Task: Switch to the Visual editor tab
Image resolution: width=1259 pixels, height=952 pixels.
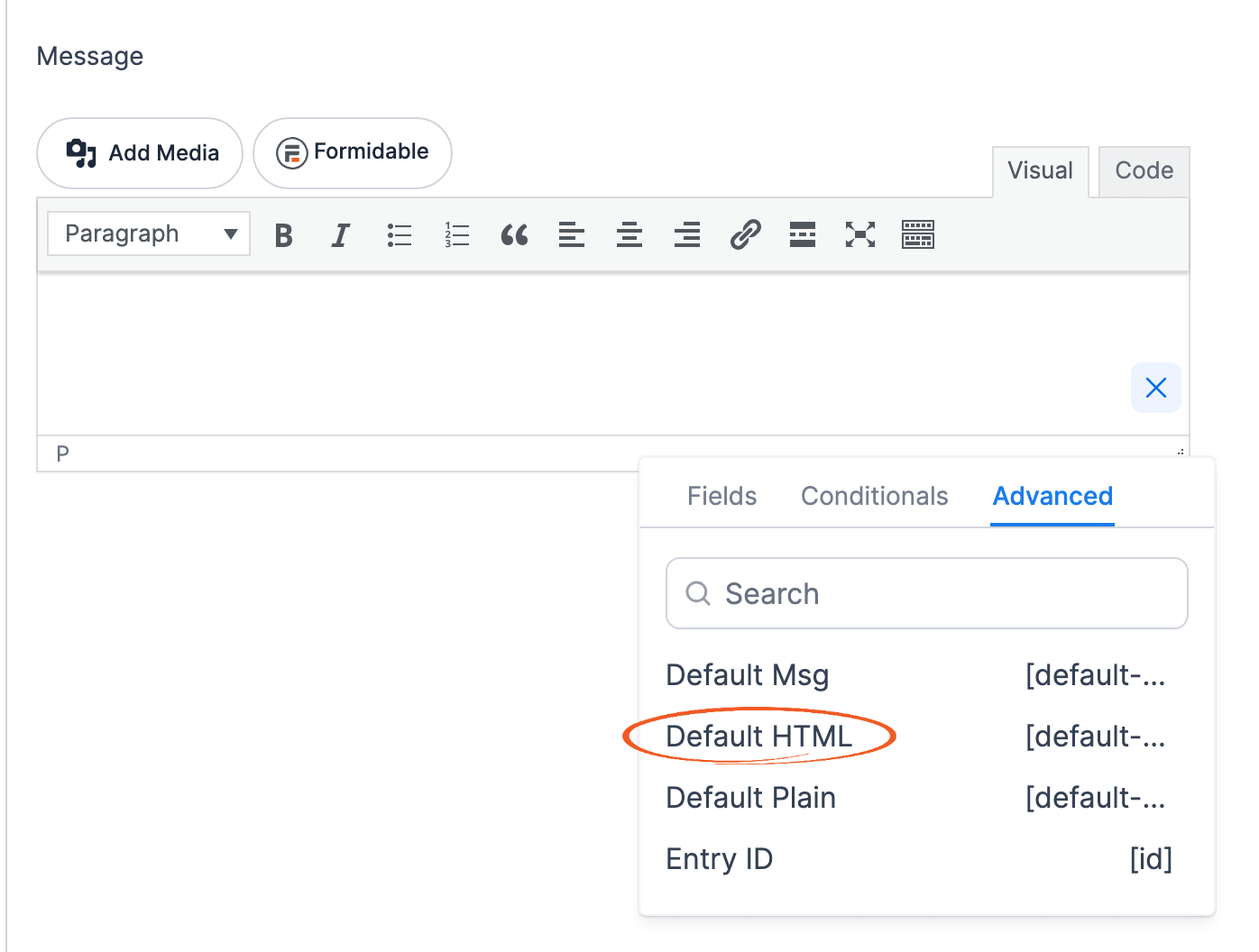Action: [1041, 171]
